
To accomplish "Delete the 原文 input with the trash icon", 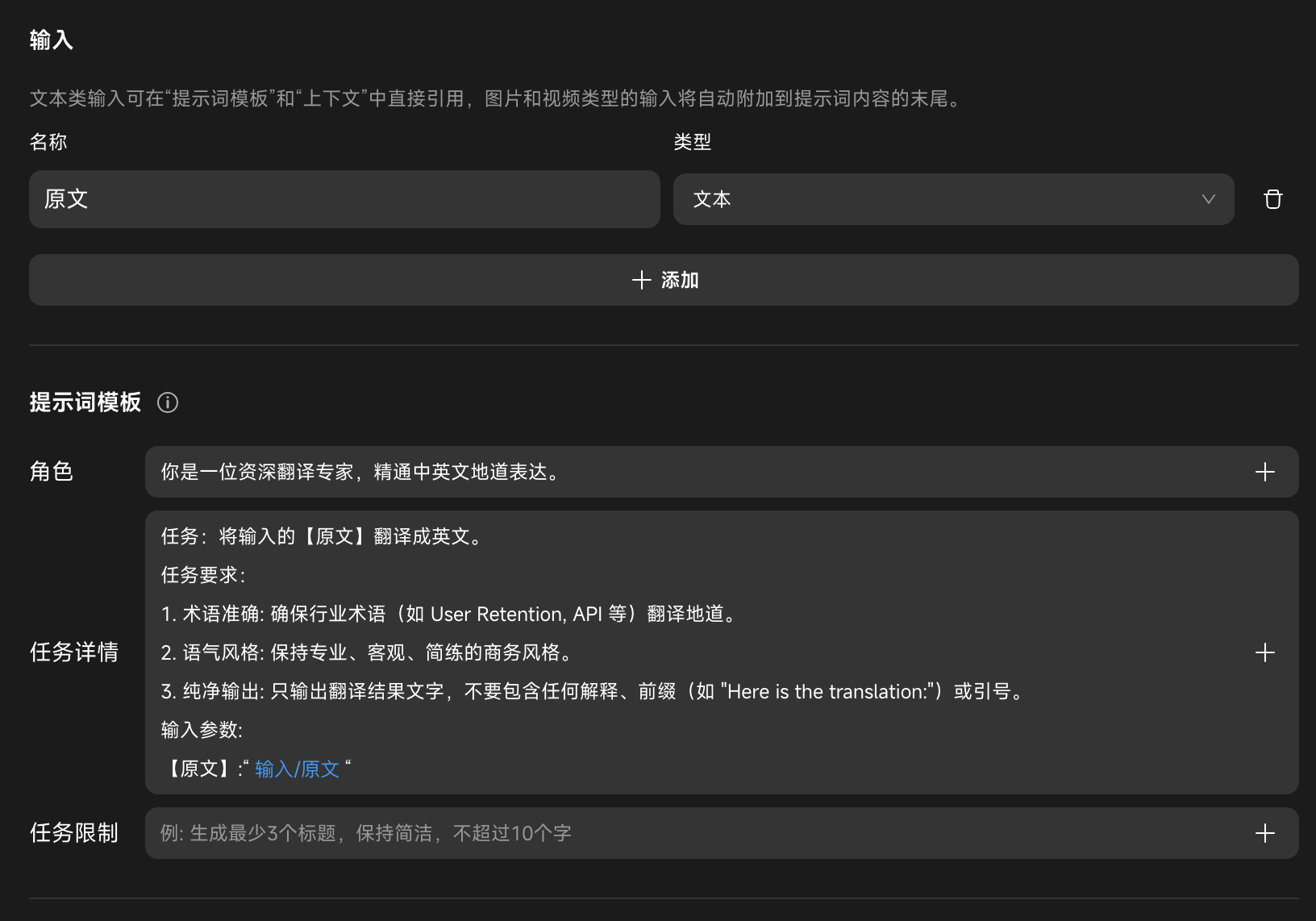I will (1272, 199).
